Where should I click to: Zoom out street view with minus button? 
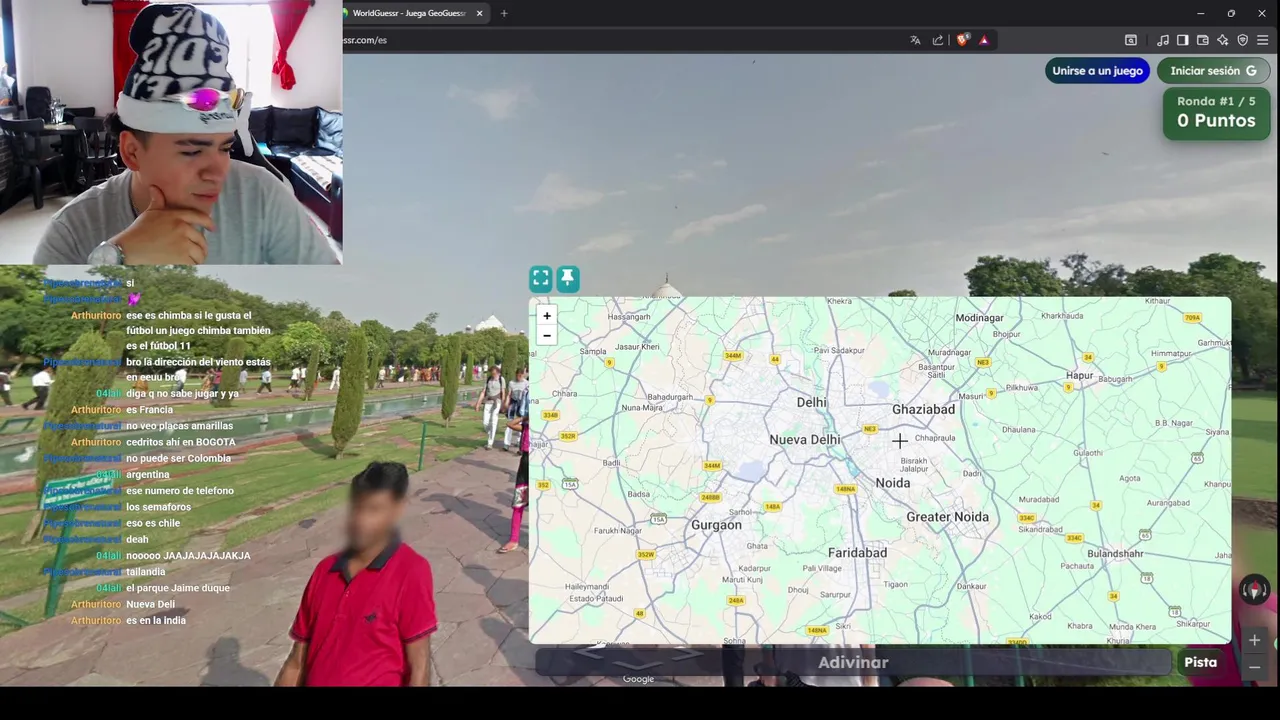[x=1254, y=667]
